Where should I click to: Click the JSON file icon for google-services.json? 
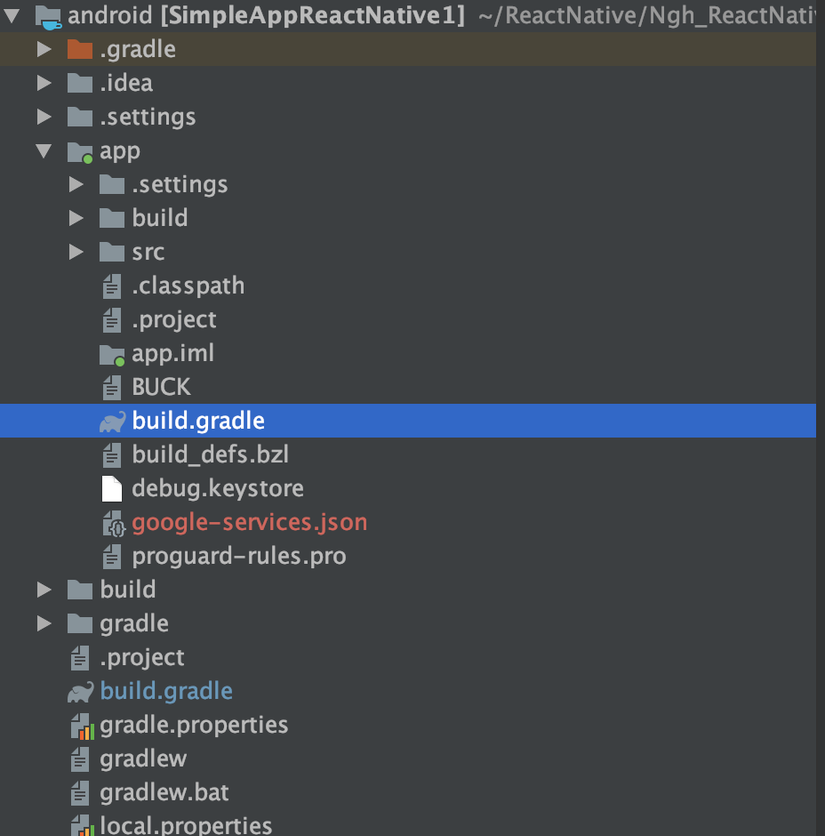(113, 522)
